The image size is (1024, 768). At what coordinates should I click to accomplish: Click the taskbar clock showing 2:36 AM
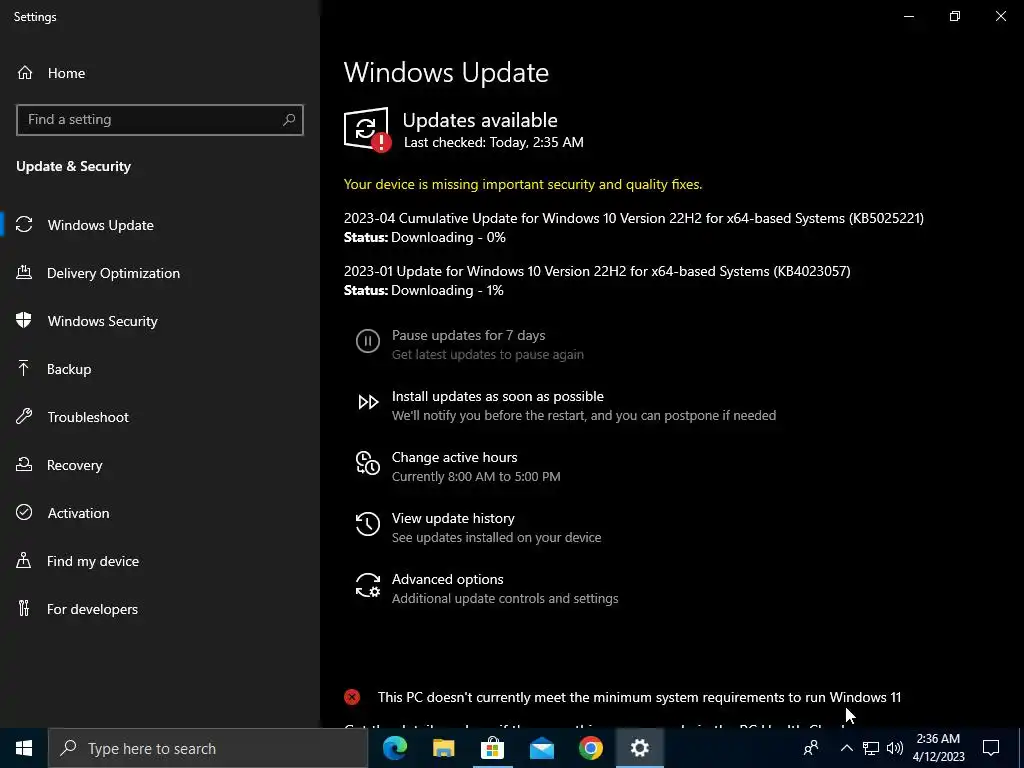point(938,748)
